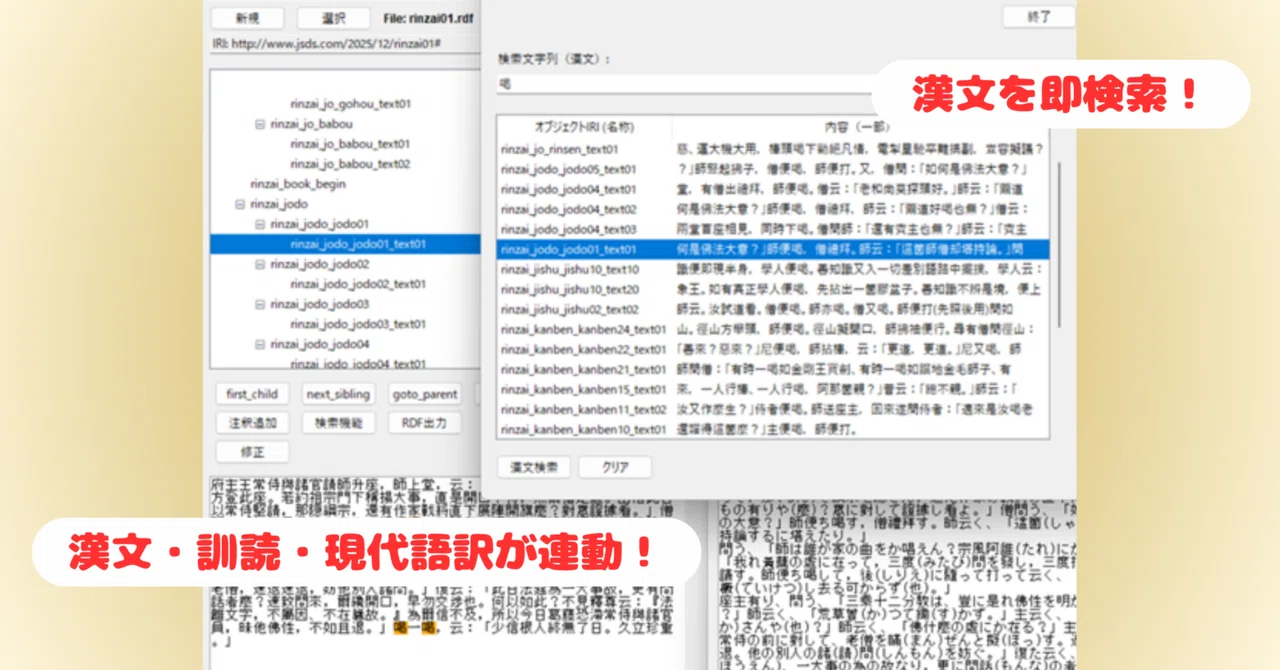Select result row rinzai_jishu_jishu02_text02
The height and width of the screenshot is (670, 1280).
click(772, 309)
